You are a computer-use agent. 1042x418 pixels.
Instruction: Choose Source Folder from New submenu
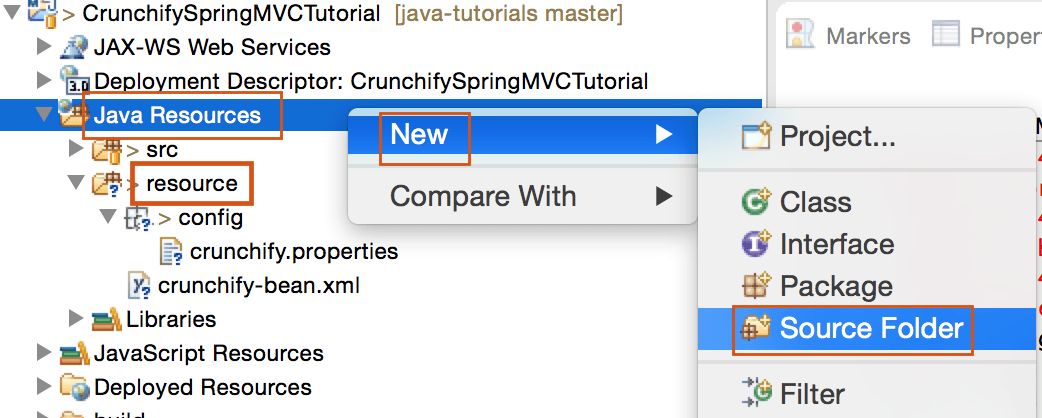click(871, 328)
